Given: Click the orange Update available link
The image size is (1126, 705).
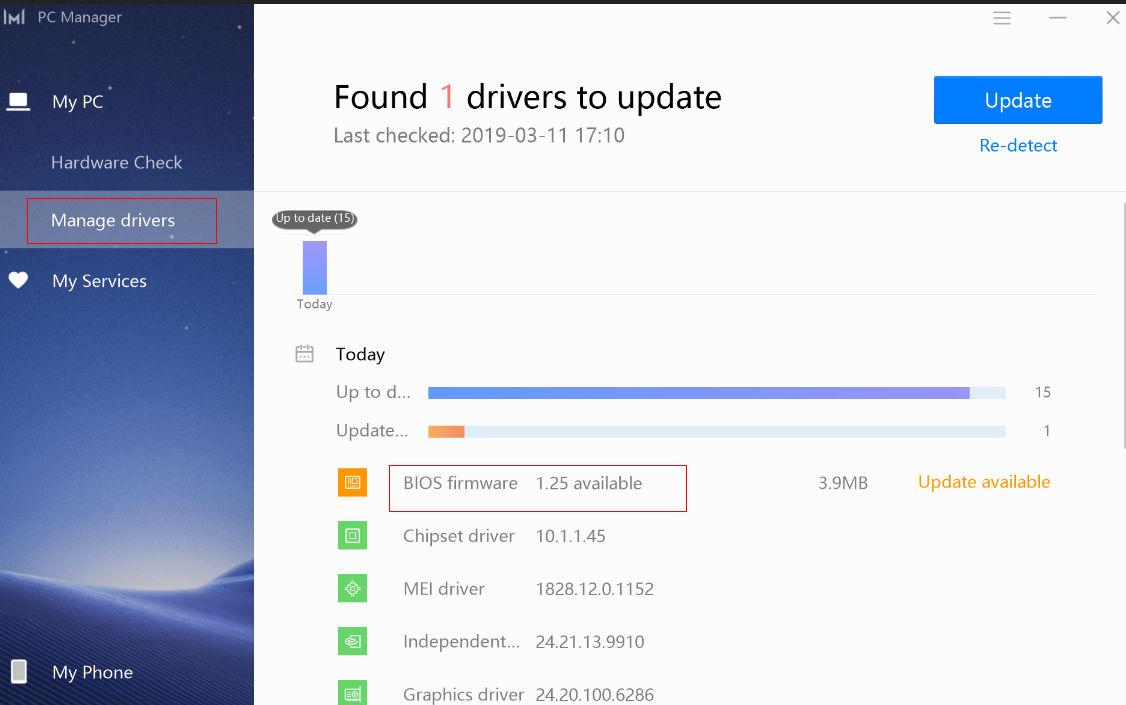Looking at the screenshot, I should (984, 482).
